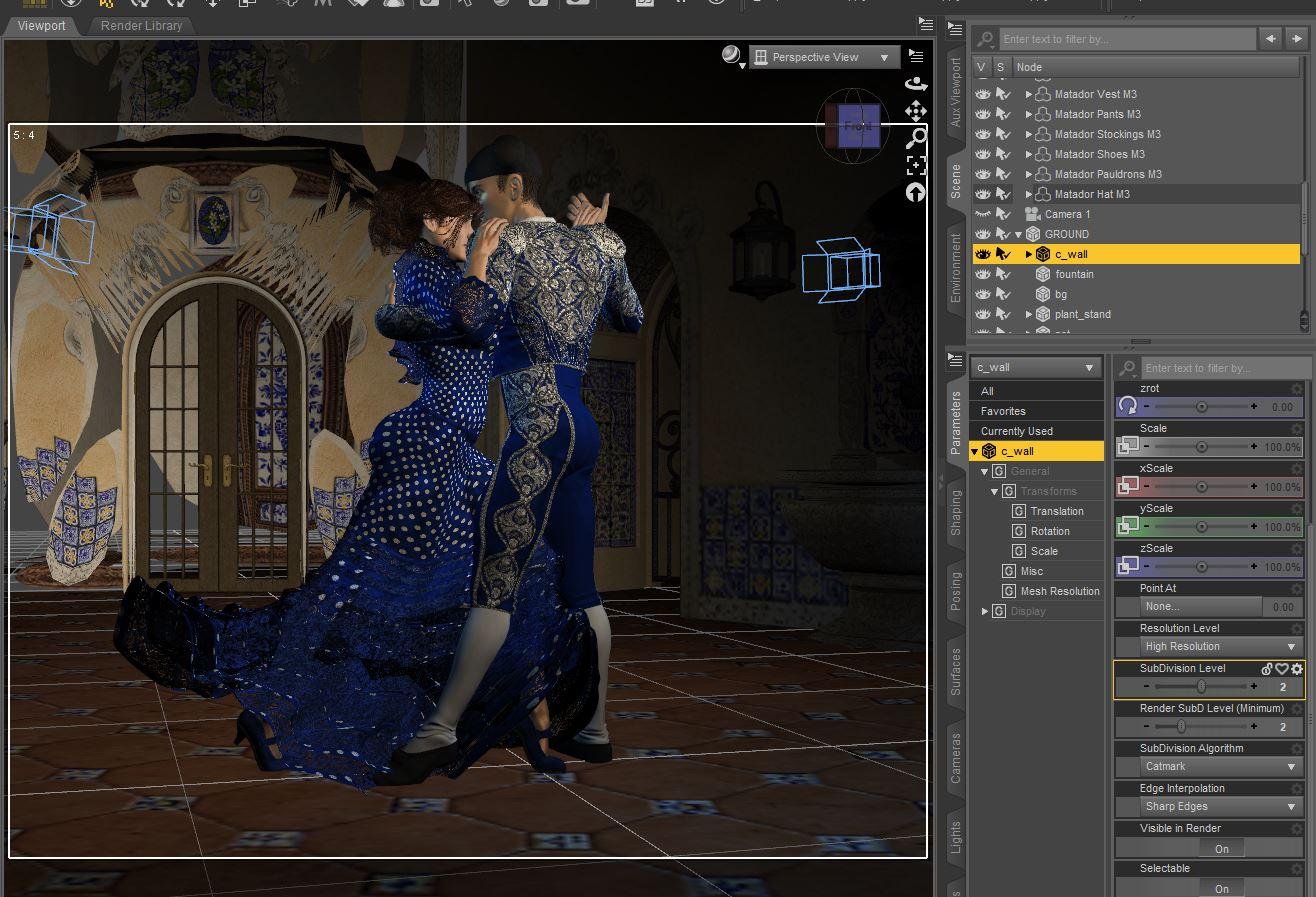The width and height of the screenshot is (1316, 897).
Task: Open the Resolution Level dropdown
Action: (x=1220, y=646)
